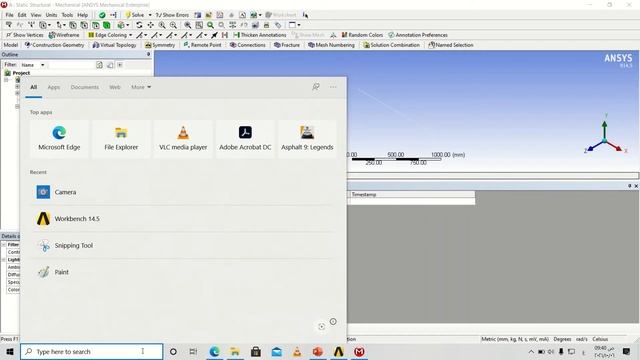The height and width of the screenshot is (360, 640).
Task: Click the search panel options ellipsis
Action: click(333, 87)
